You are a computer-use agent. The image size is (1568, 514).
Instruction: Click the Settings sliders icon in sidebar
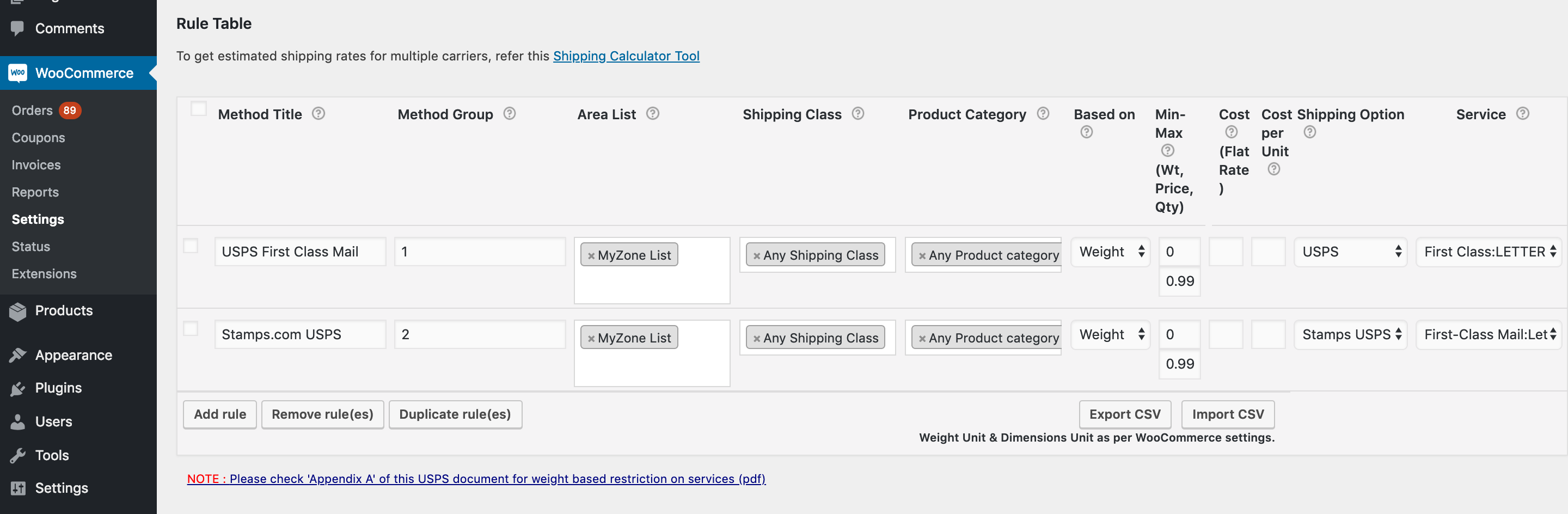tap(17, 488)
